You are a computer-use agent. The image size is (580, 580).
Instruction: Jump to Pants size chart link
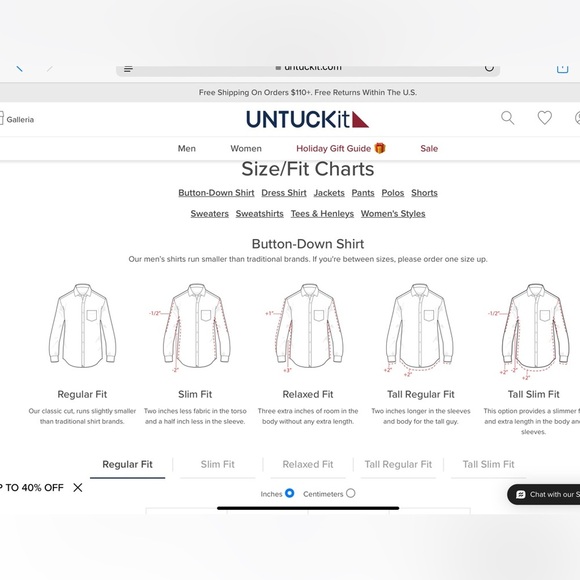click(x=363, y=193)
